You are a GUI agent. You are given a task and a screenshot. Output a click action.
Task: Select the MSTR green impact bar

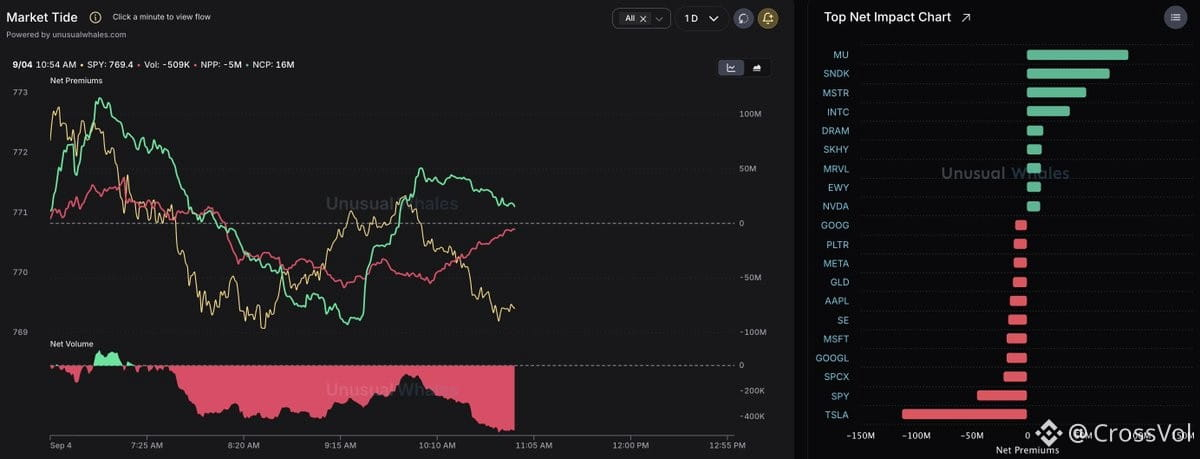pos(1056,93)
